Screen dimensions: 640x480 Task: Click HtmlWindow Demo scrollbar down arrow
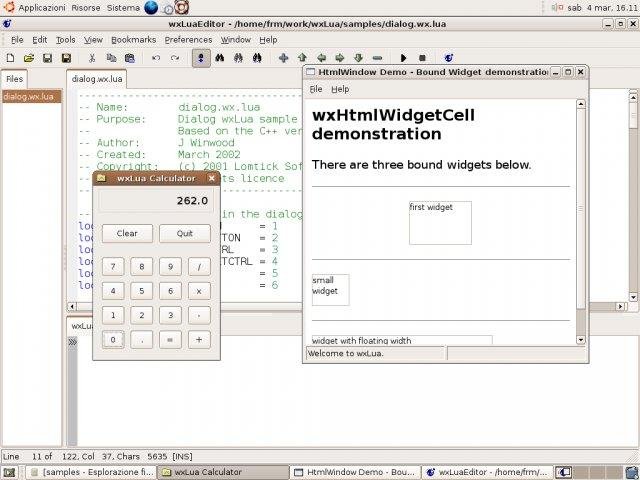click(581, 339)
